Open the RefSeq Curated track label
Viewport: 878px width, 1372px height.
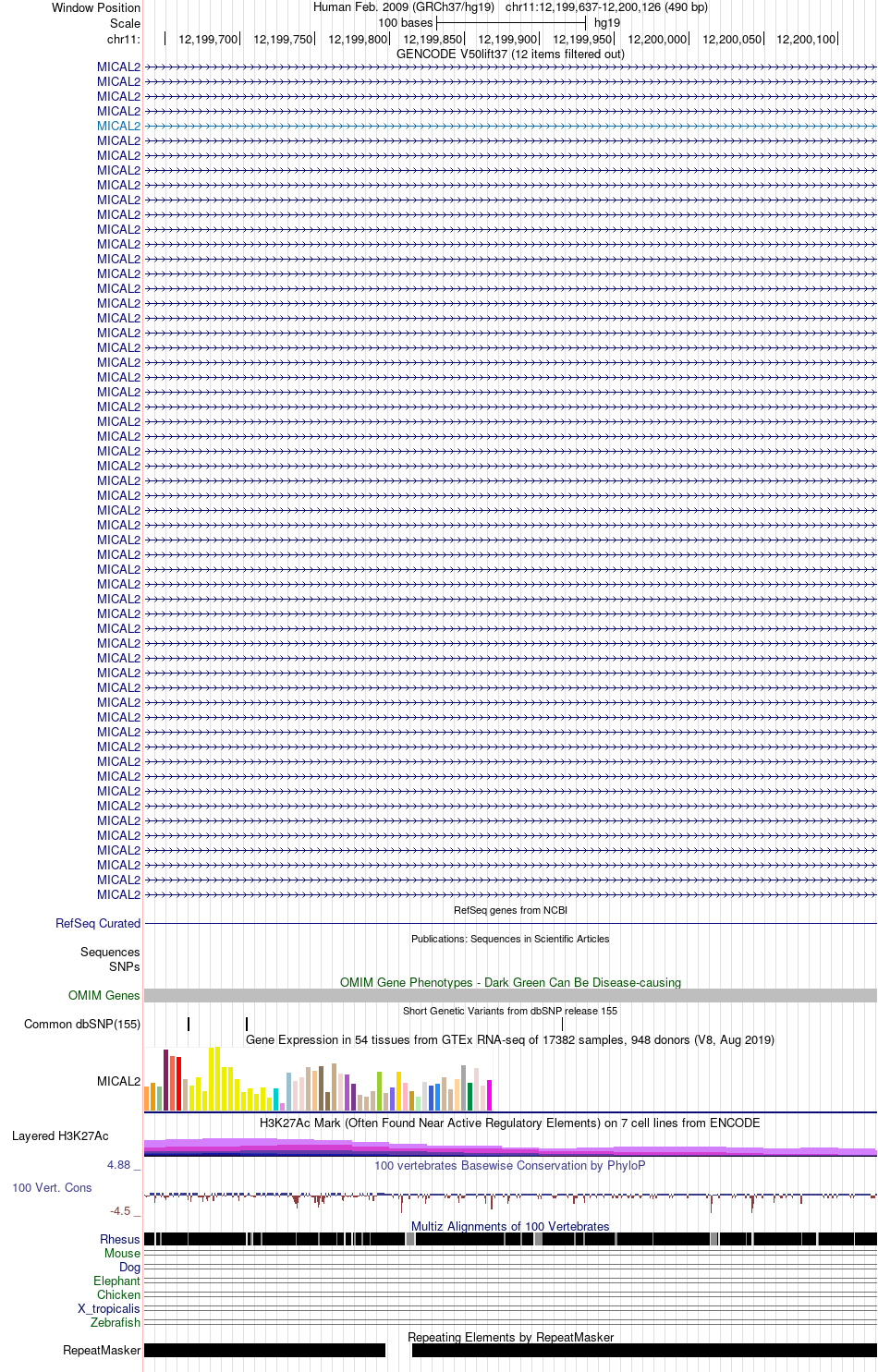click(x=98, y=923)
